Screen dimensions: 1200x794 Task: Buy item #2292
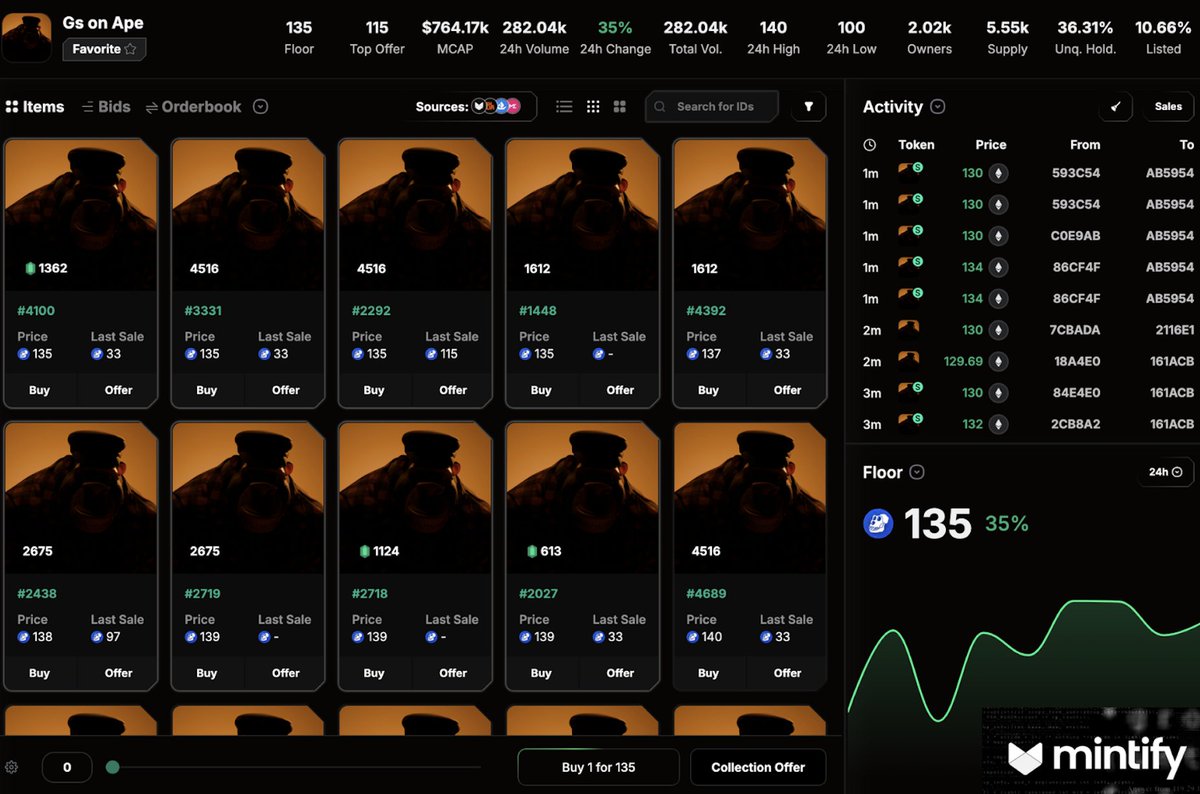[374, 390]
